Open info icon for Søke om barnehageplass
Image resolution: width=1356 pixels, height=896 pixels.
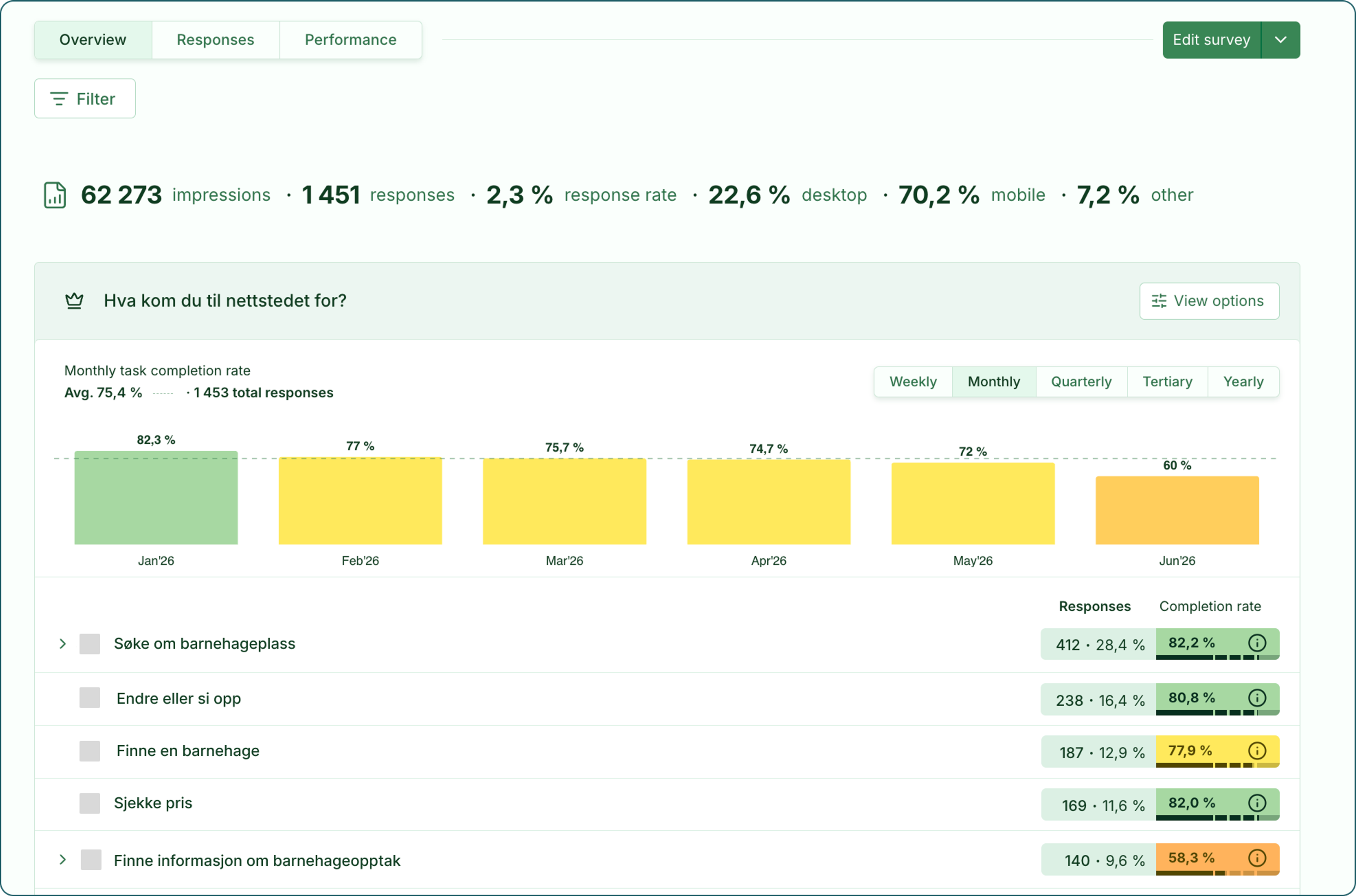pyautogui.click(x=1257, y=643)
